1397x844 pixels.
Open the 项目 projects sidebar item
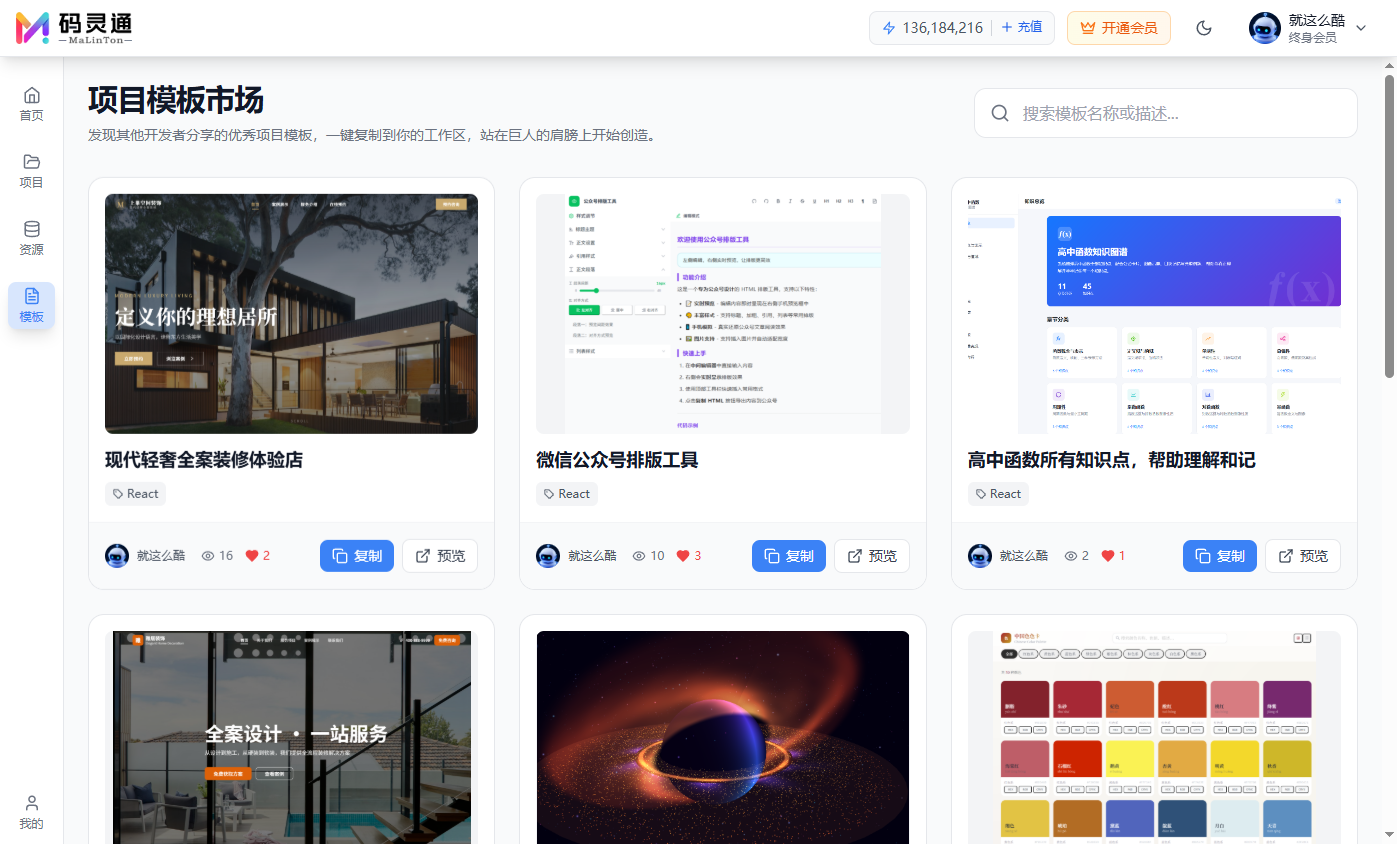click(x=32, y=171)
